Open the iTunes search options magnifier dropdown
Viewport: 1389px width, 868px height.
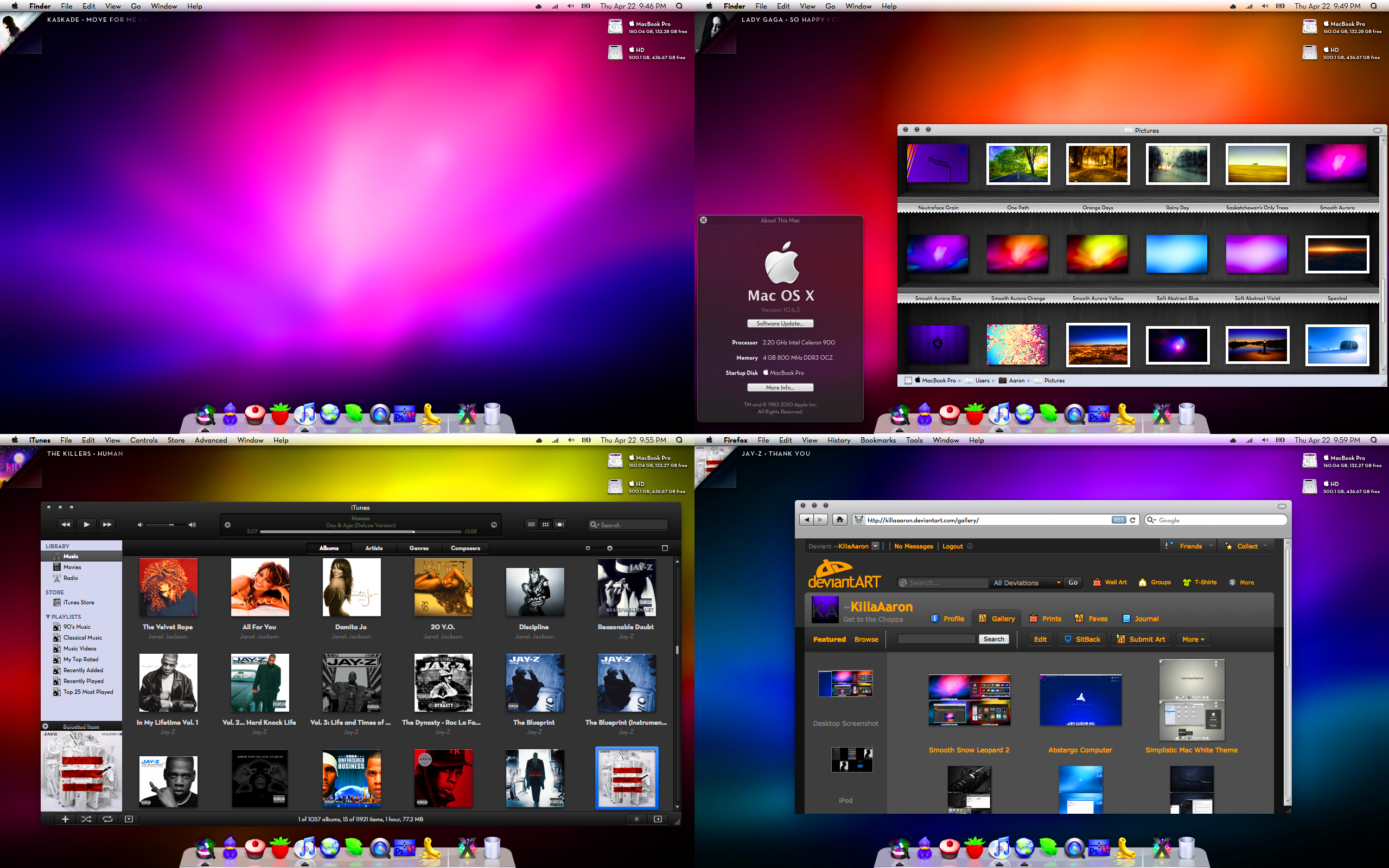[595, 525]
